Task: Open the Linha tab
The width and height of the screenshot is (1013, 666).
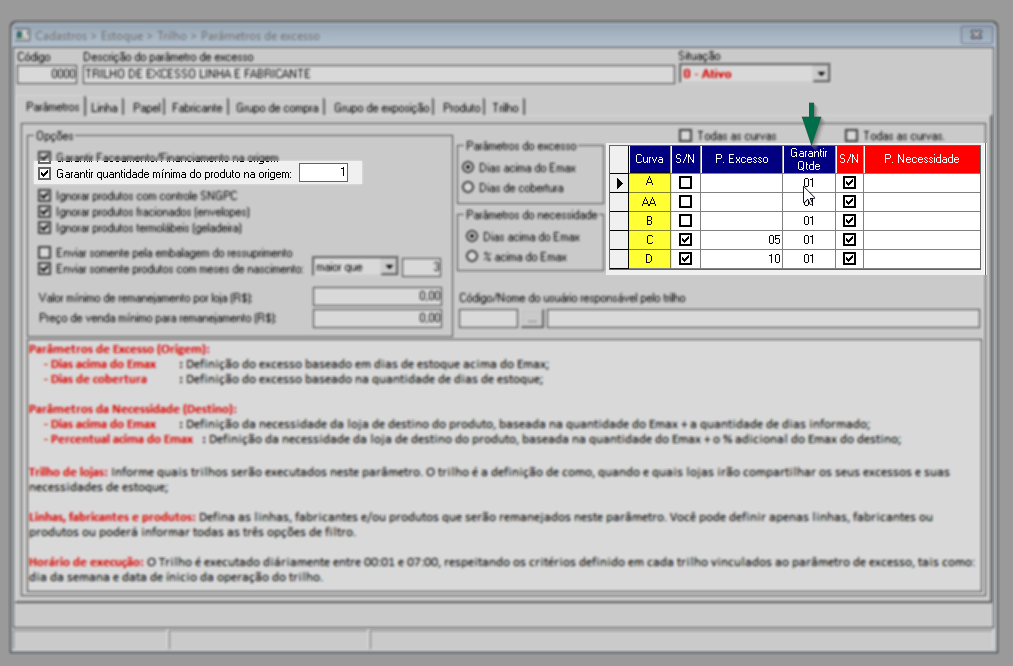Action: (104, 107)
